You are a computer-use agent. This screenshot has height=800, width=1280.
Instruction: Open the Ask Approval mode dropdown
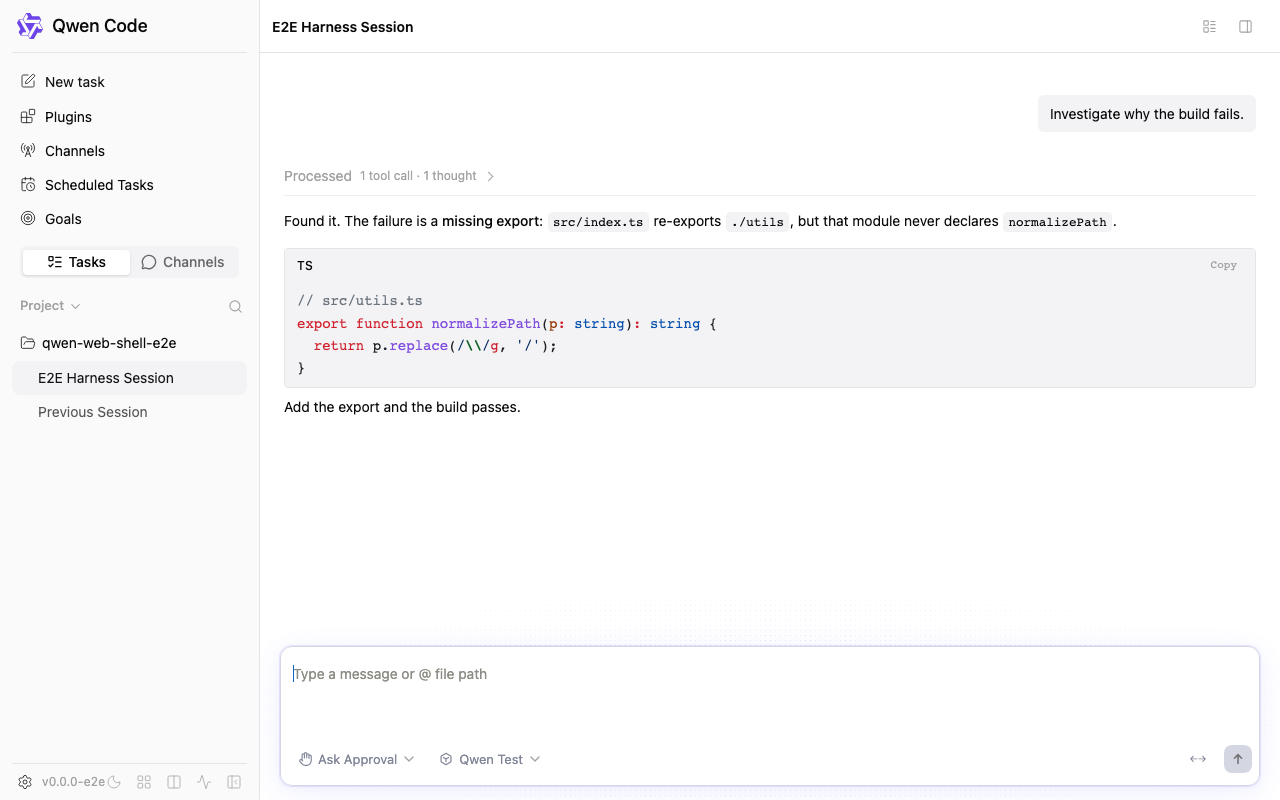pyautogui.click(x=357, y=759)
